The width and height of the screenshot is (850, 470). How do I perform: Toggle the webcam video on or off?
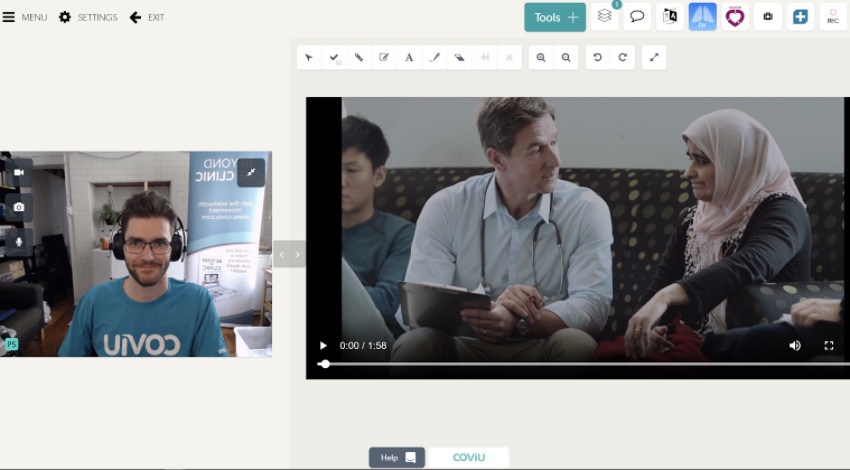click(18, 172)
